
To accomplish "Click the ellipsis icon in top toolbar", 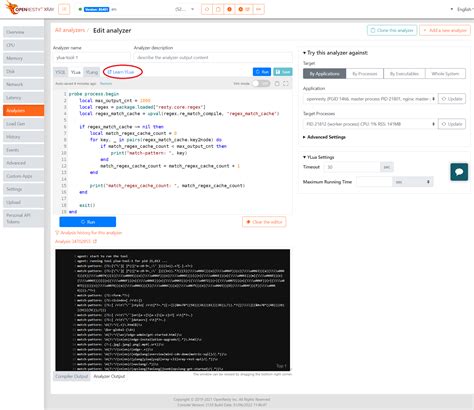I will pyautogui.click(x=258, y=9).
